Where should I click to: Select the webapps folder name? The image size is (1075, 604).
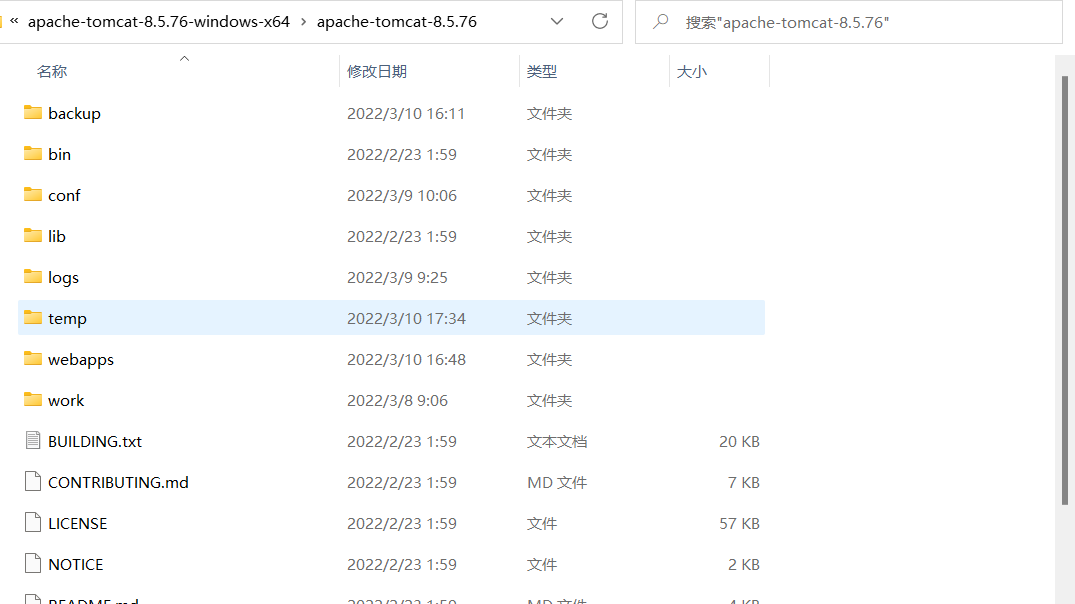(81, 360)
